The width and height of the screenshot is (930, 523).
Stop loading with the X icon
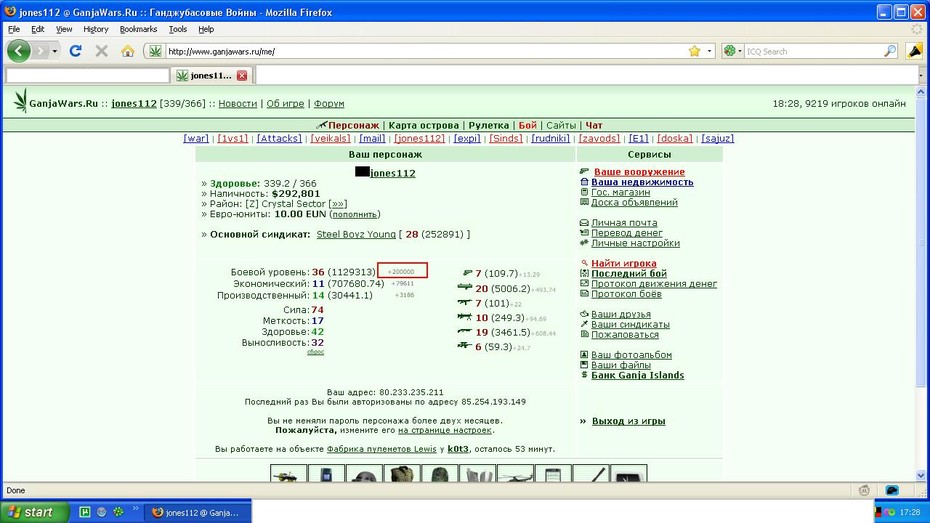coord(101,51)
